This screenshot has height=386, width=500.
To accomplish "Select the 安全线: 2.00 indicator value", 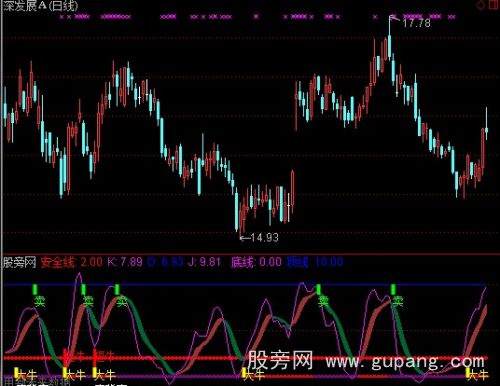I will click(72, 262).
